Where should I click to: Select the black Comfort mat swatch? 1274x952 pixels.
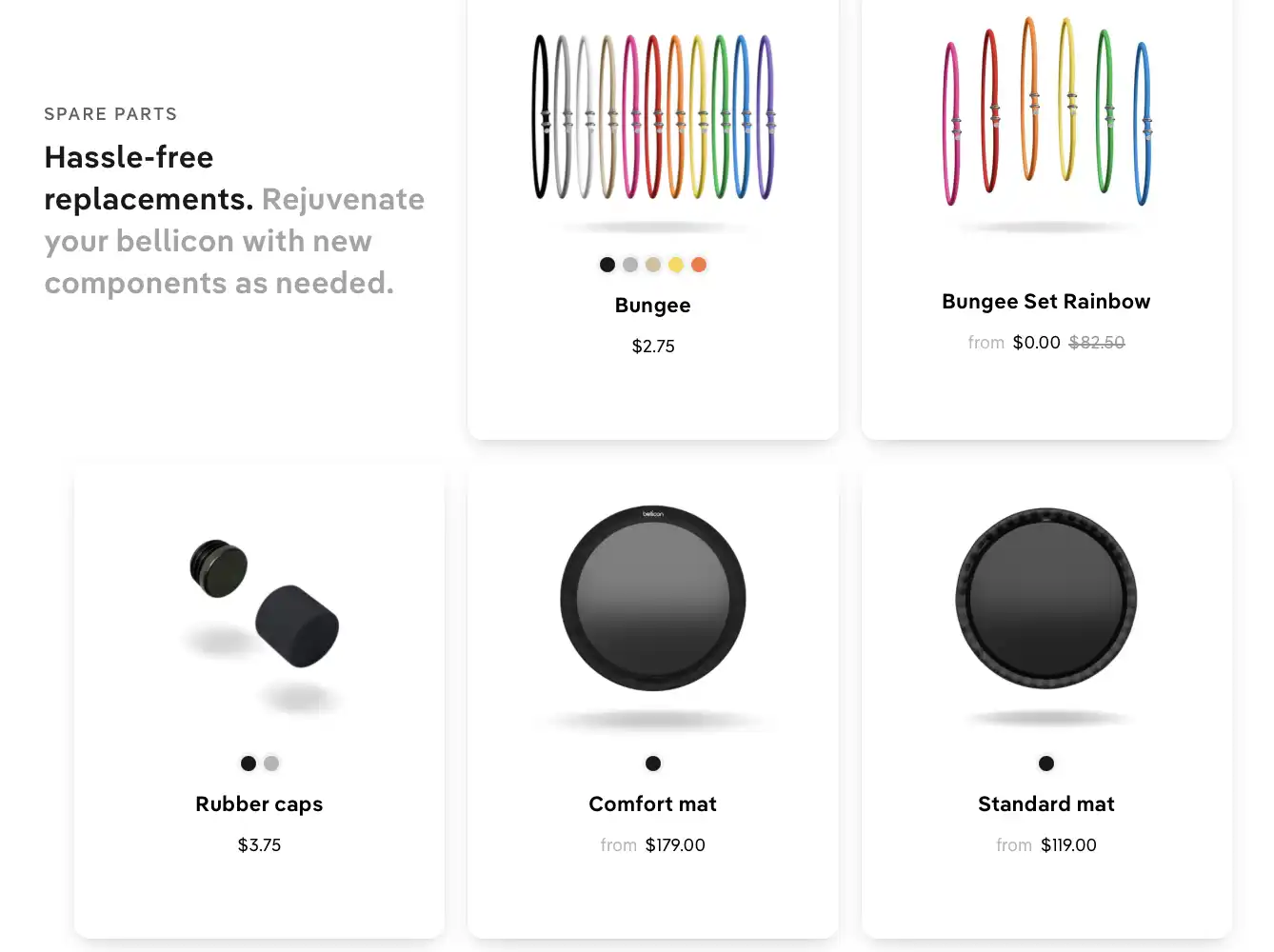click(653, 764)
